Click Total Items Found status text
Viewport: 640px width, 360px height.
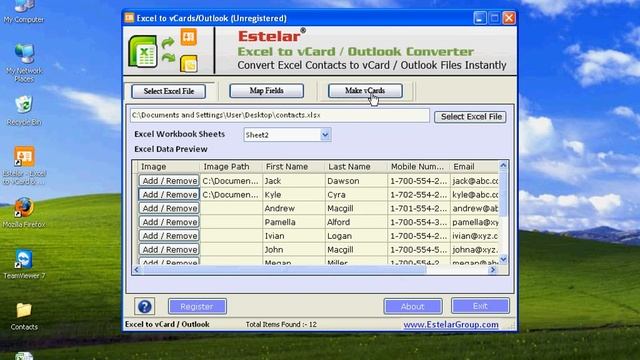click(281, 324)
